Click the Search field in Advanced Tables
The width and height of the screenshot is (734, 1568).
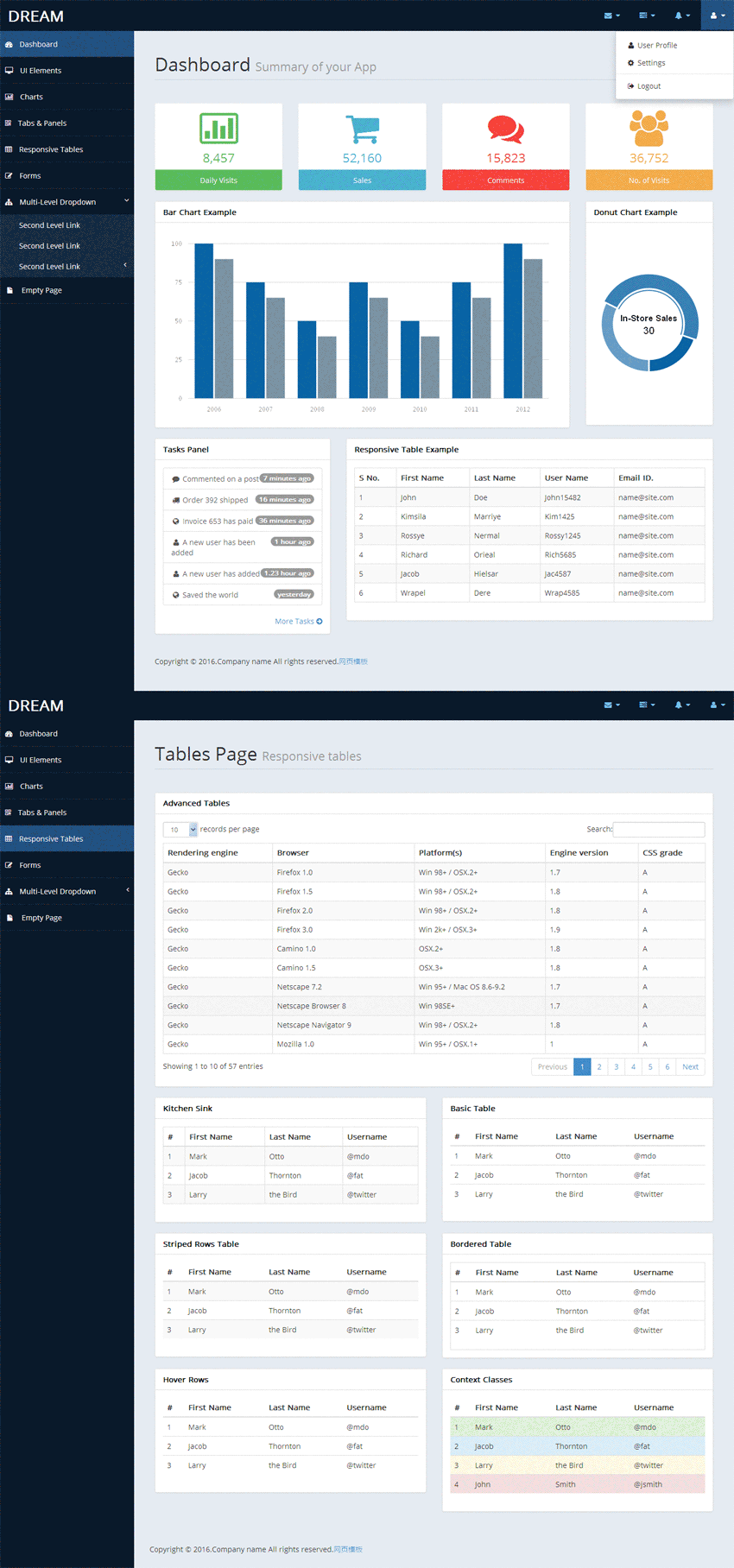[x=658, y=830]
